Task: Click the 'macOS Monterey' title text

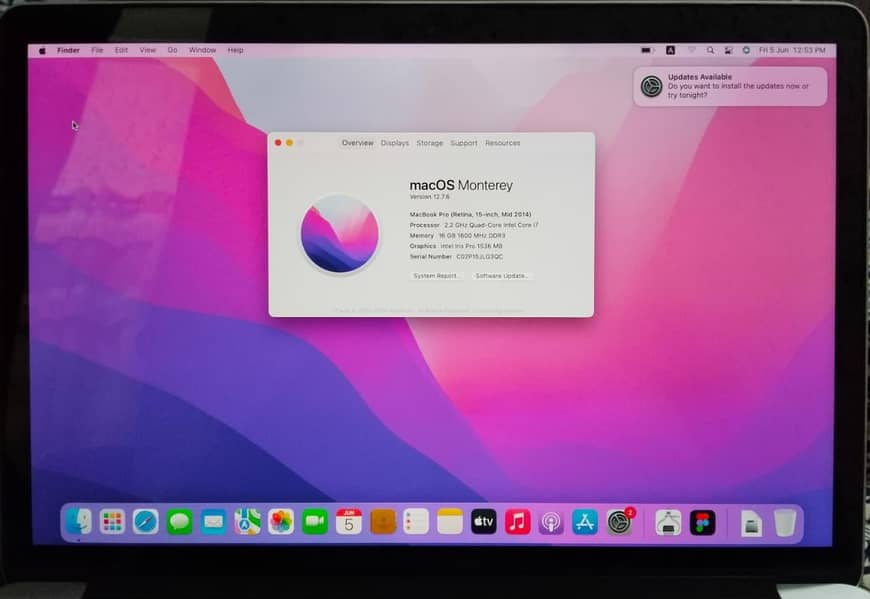Action: pyautogui.click(x=461, y=185)
